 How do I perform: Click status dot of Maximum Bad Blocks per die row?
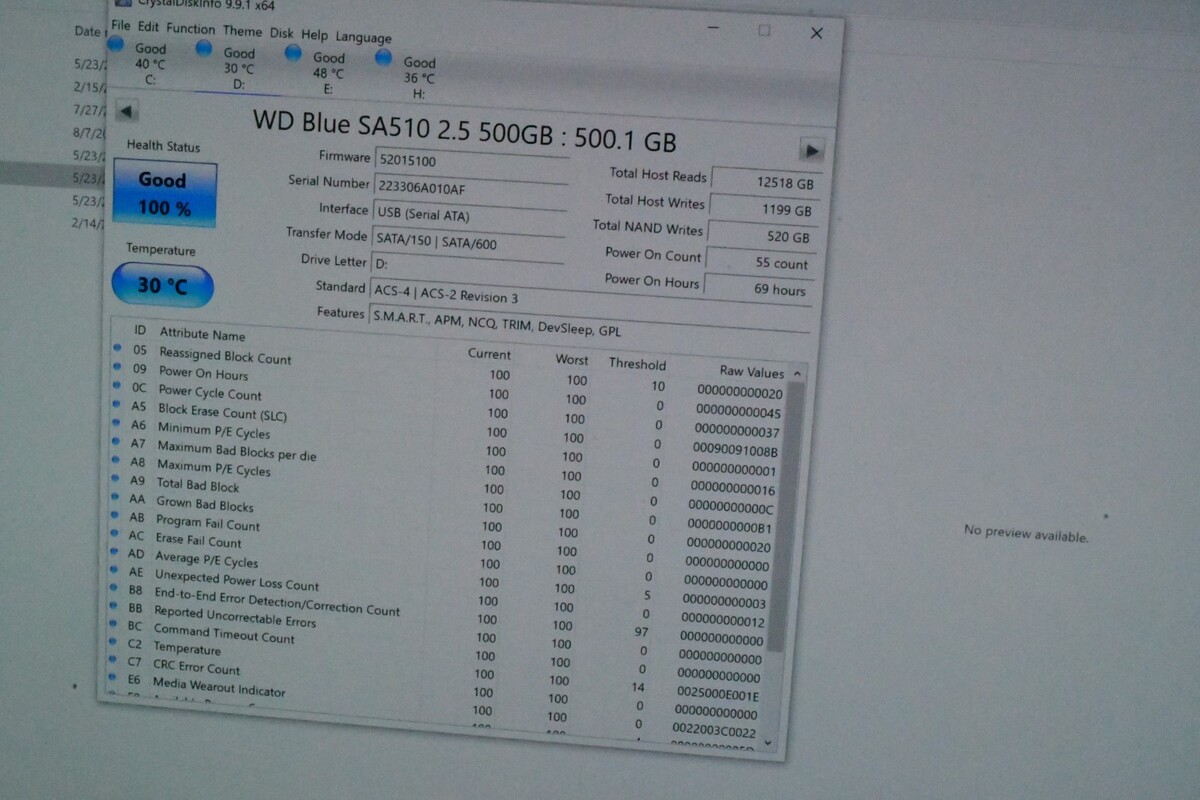click(114, 441)
